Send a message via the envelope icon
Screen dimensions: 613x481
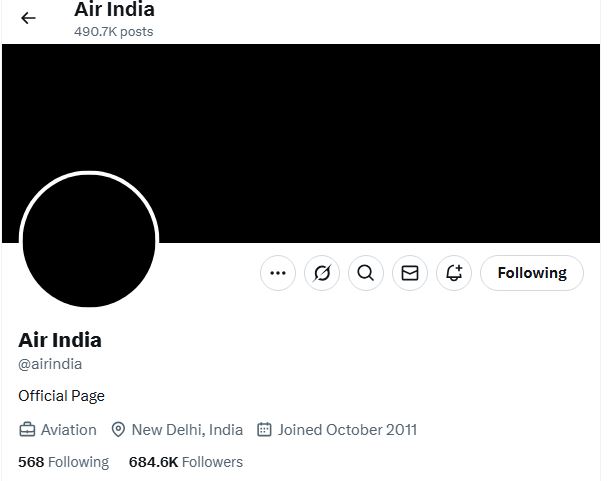(409, 273)
